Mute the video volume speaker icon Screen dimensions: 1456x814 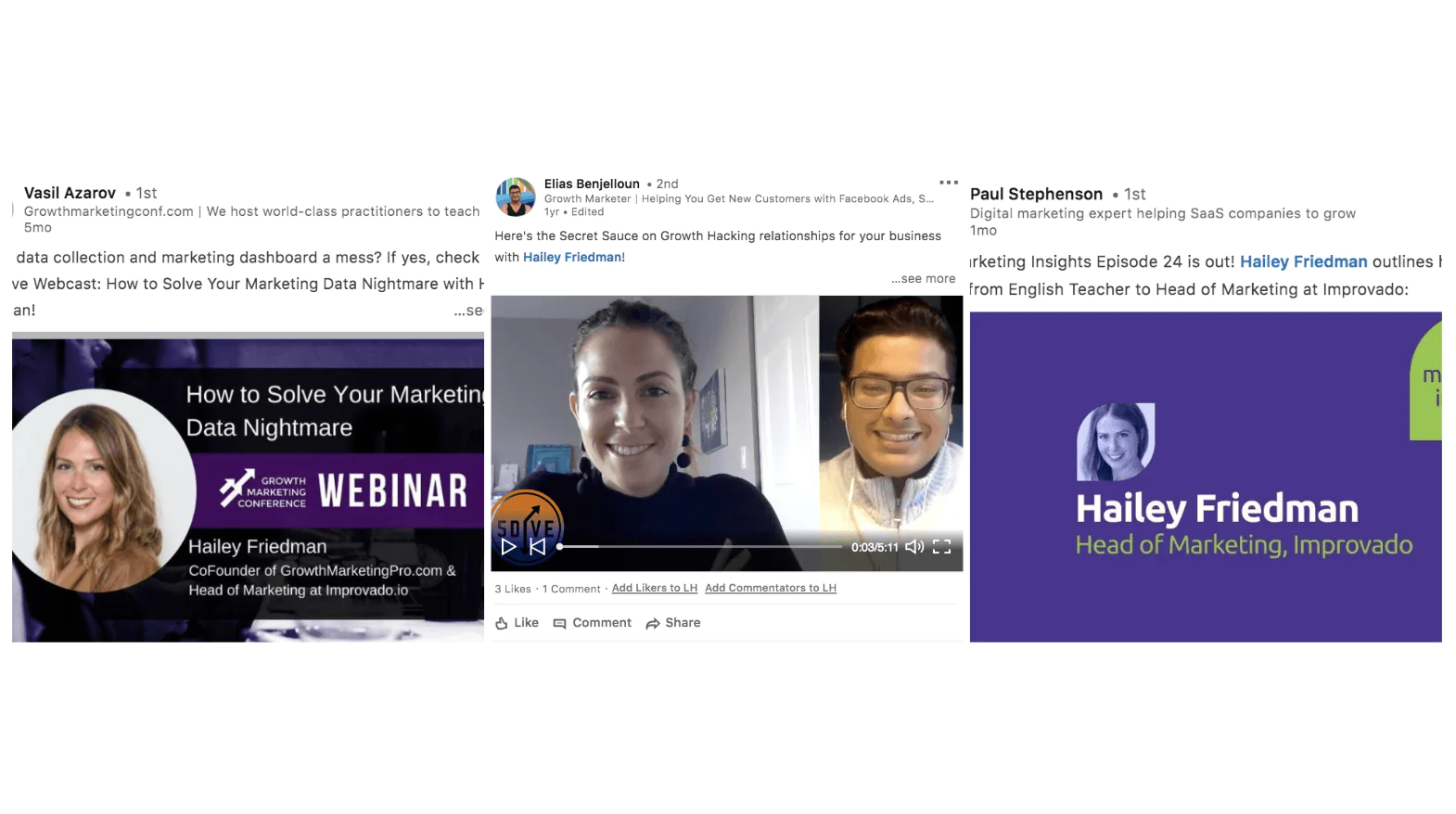pos(914,547)
